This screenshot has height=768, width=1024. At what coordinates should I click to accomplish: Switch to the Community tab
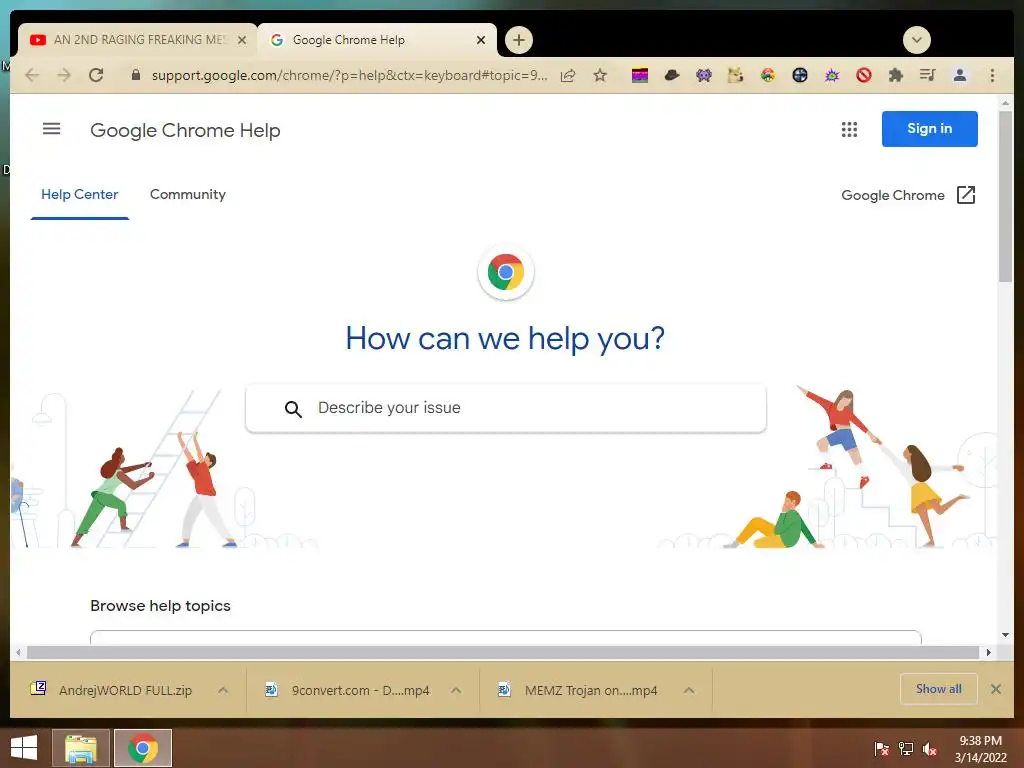coord(188,195)
